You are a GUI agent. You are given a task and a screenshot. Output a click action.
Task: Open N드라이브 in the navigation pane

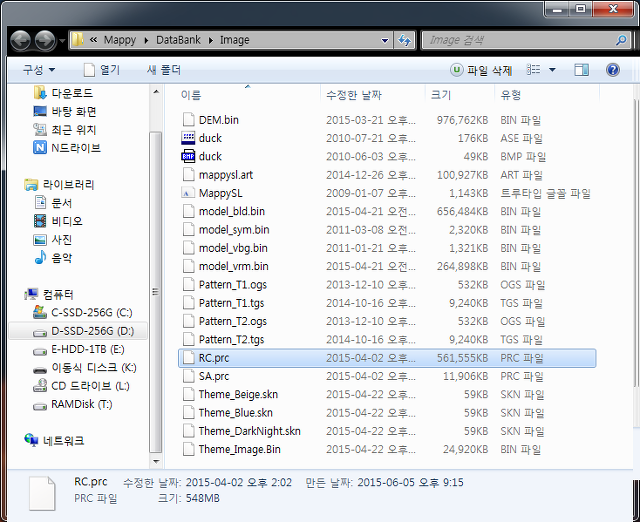67,148
